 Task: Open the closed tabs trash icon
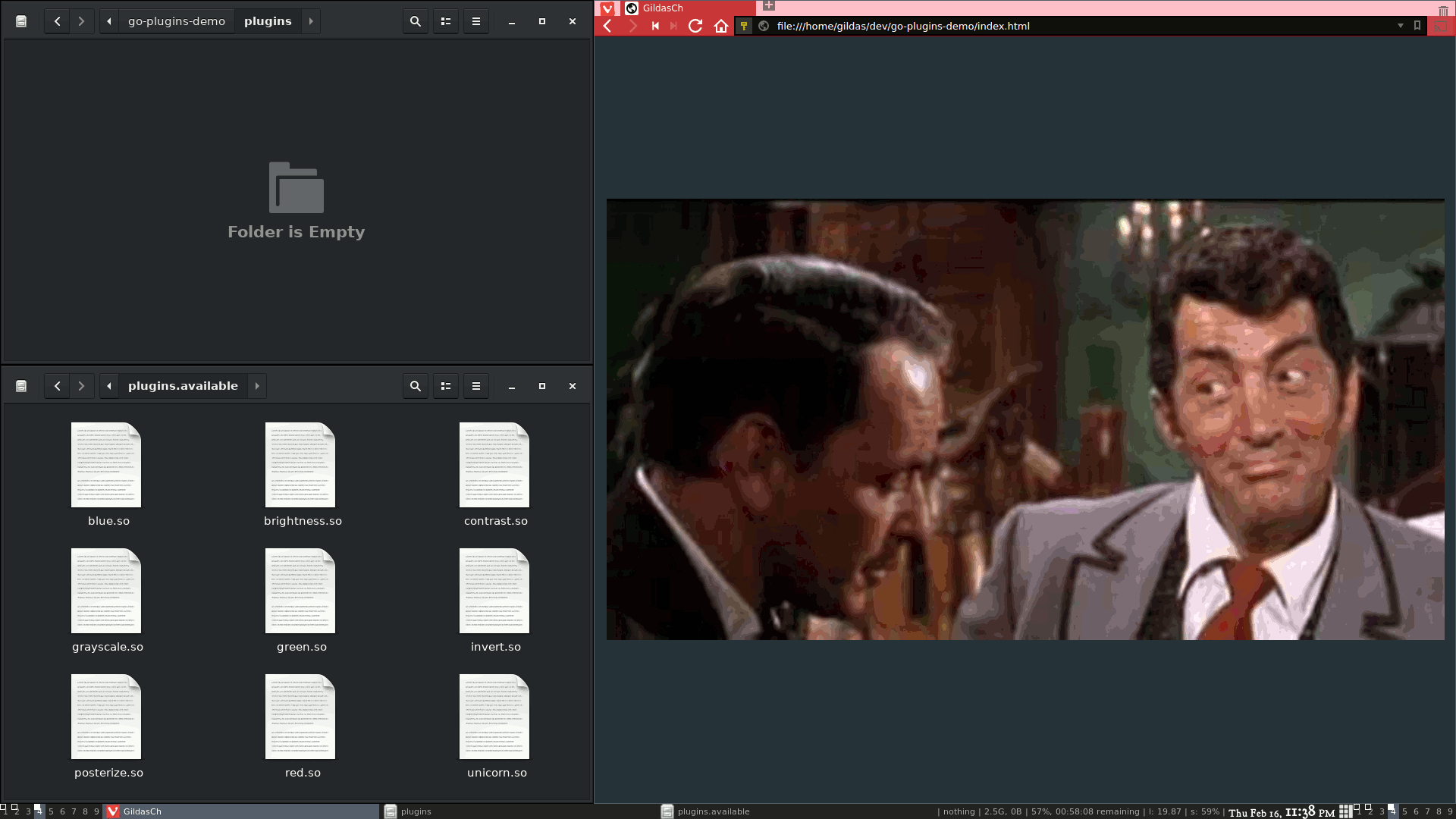pos(1443,10)
